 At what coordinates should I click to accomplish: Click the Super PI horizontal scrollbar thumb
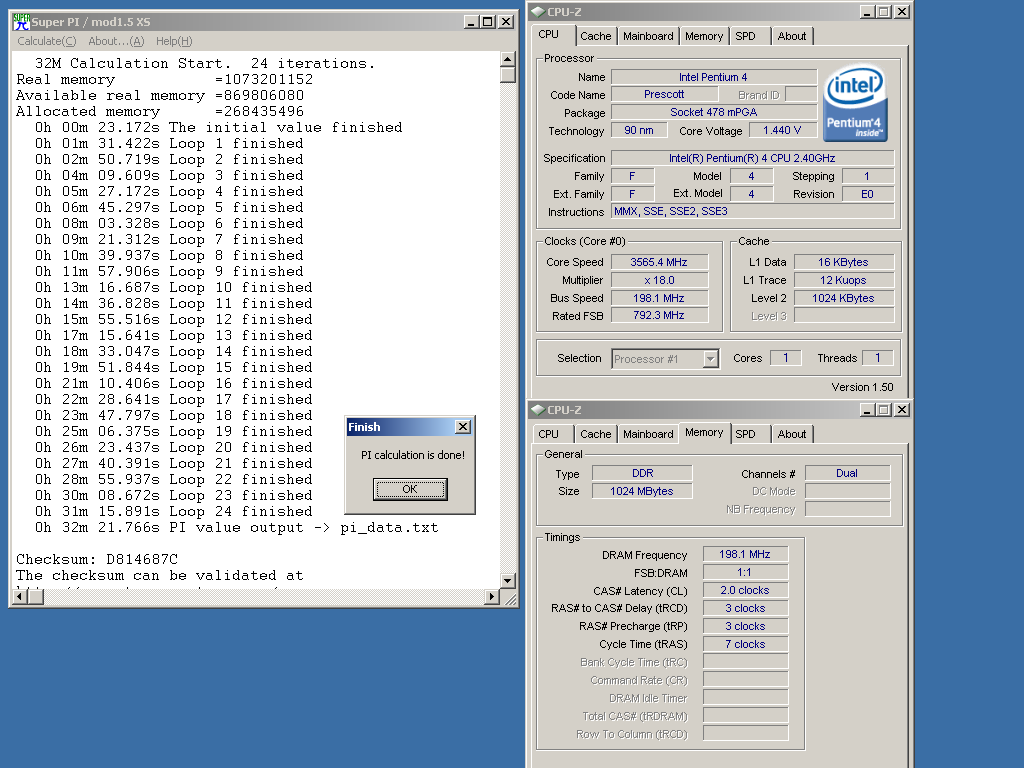35,596
